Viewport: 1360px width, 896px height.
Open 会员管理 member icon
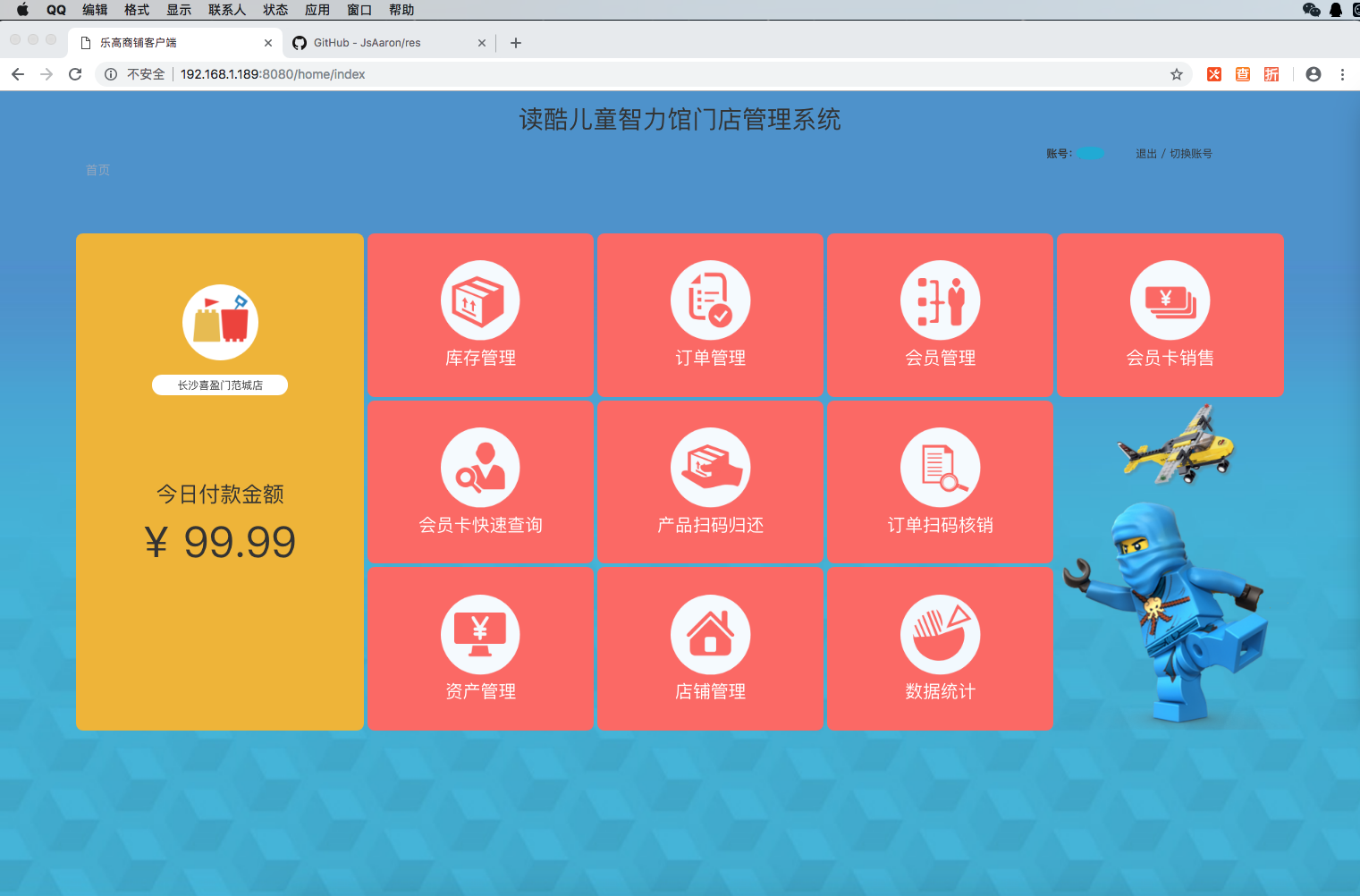point(940,300)
